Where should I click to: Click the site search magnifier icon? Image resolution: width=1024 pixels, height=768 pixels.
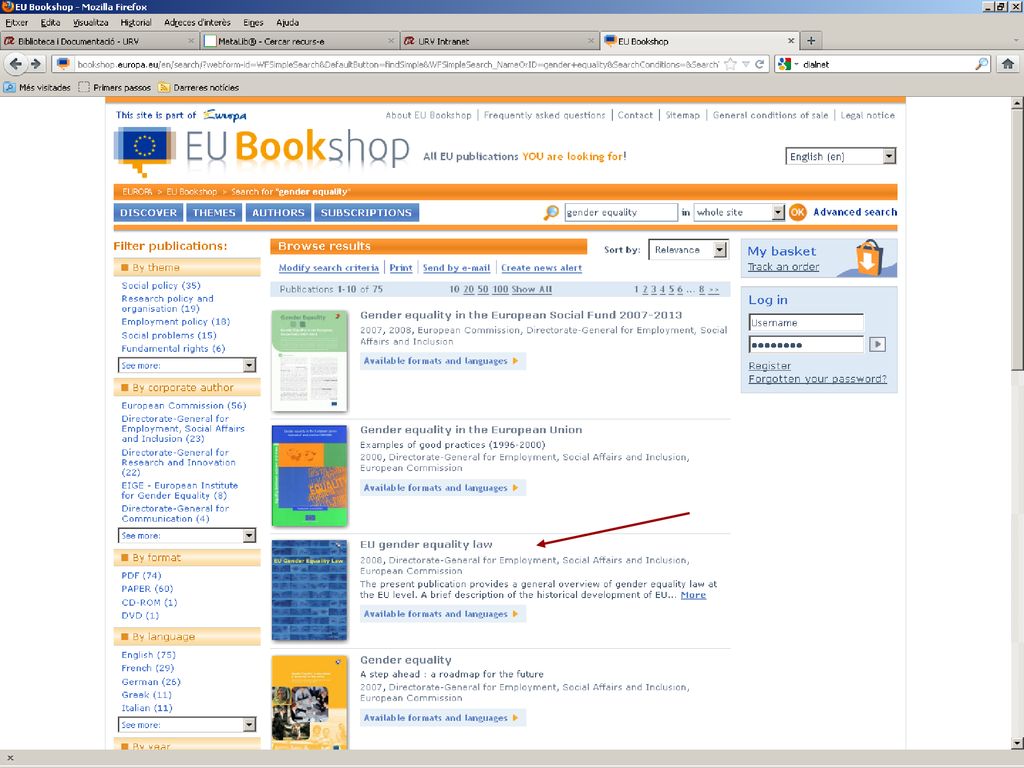coord(552,212)
